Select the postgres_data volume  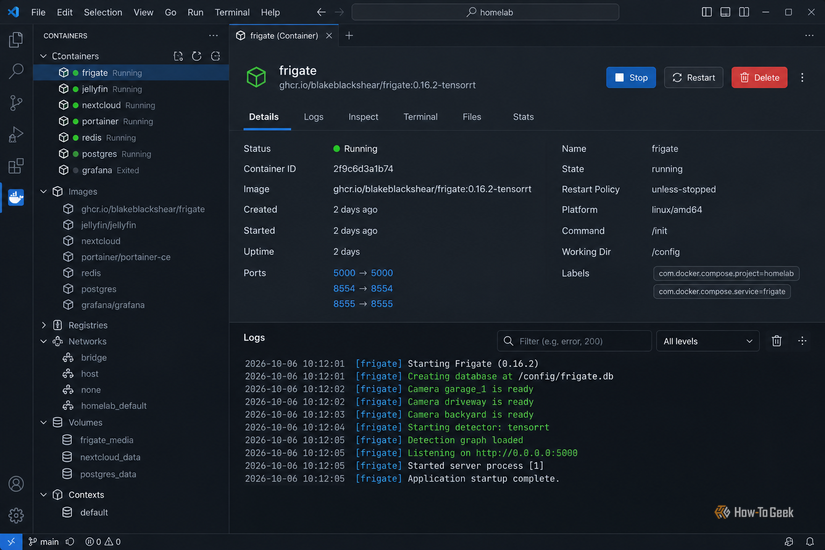pos(131,474)
